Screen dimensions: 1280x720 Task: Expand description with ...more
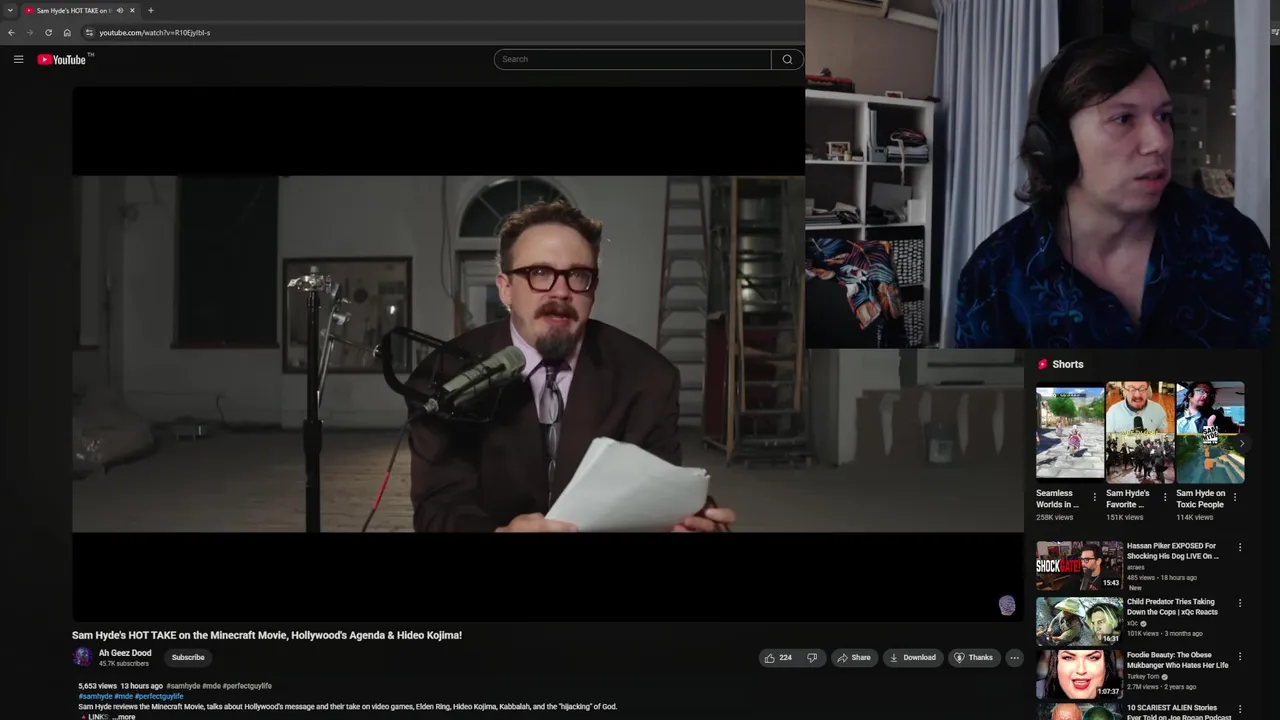pos(123,717)
